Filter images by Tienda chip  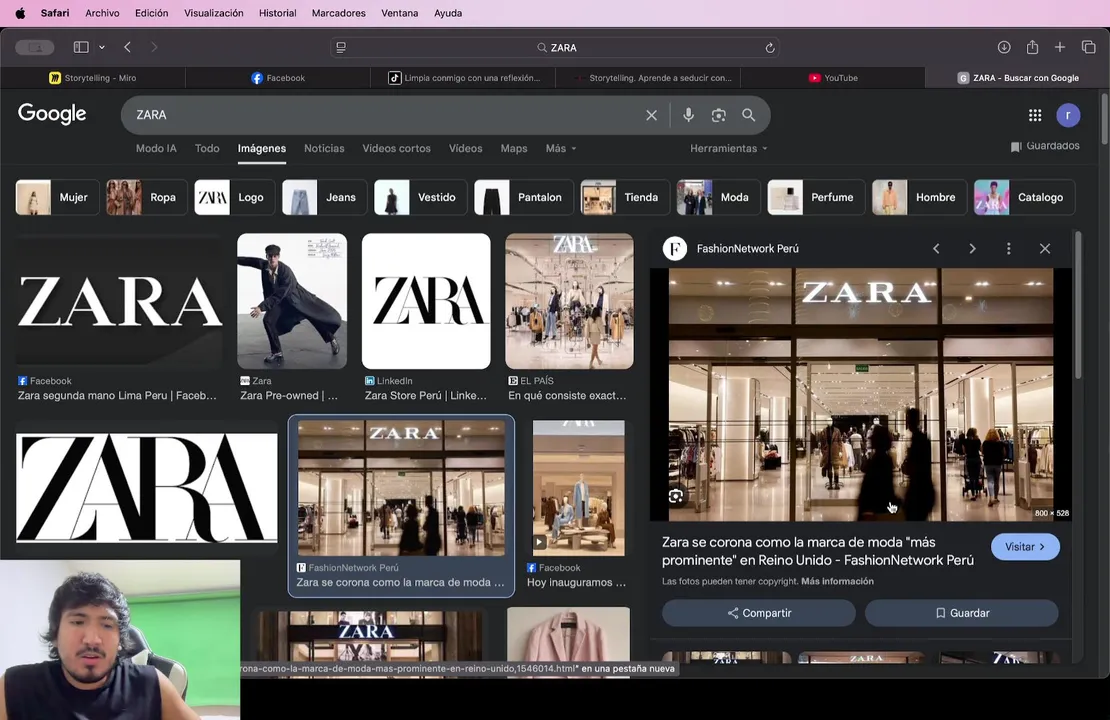click(x=625, y=197)
